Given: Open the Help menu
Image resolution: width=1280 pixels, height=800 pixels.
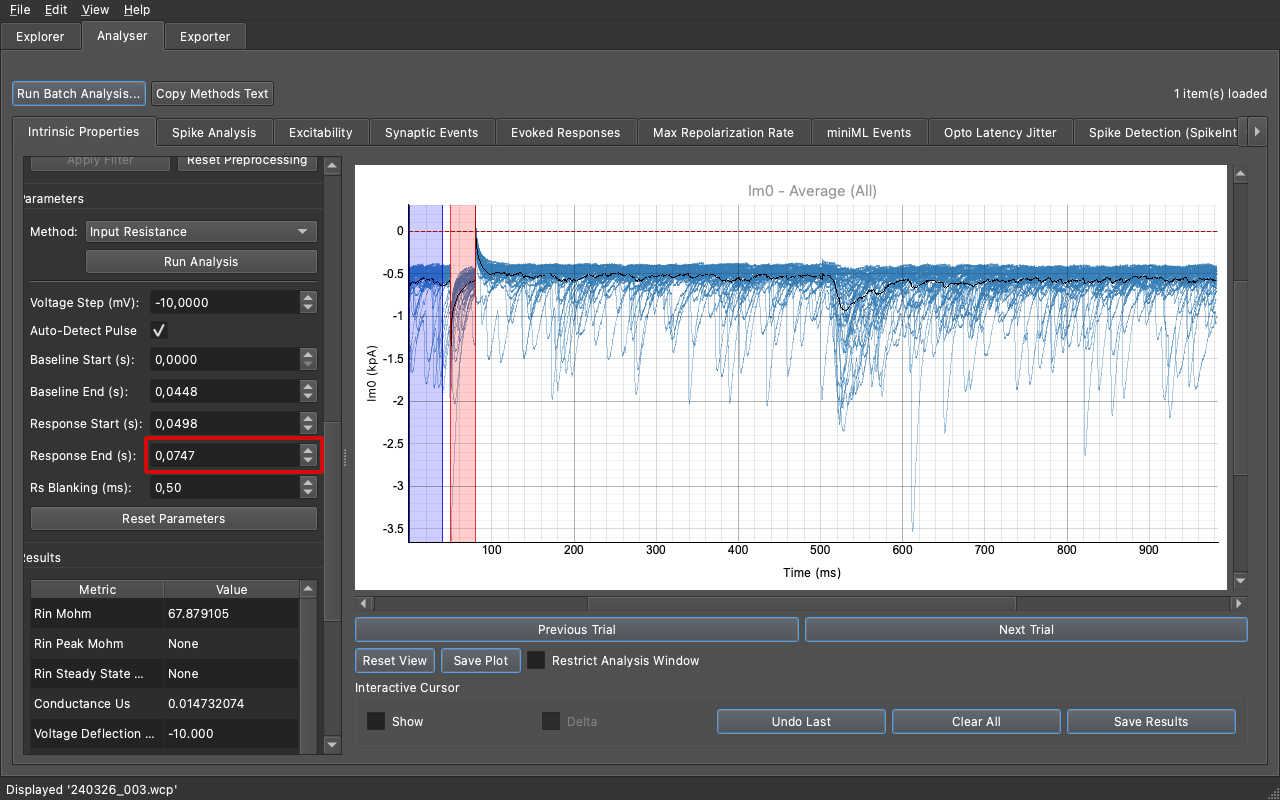Looking at the screenshot, I should (x=137, y=10).
